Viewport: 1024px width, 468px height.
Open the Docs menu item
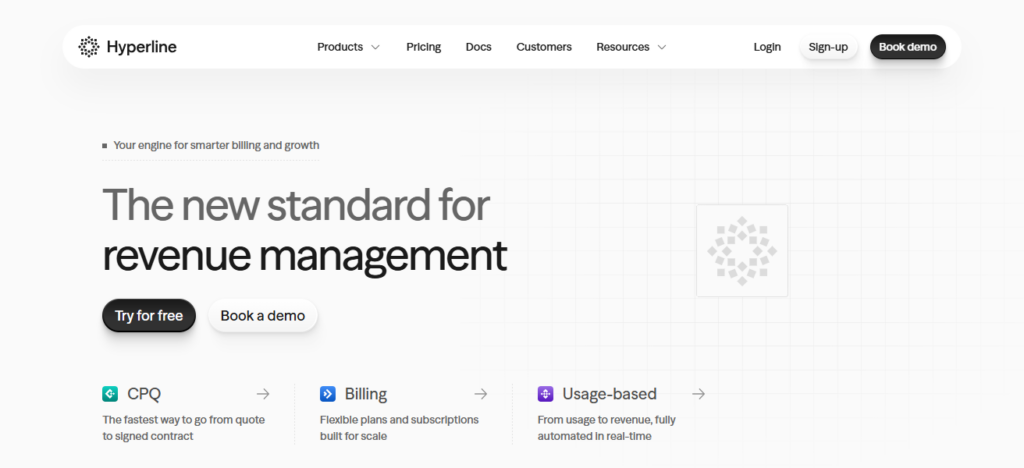tap(478, 47)
